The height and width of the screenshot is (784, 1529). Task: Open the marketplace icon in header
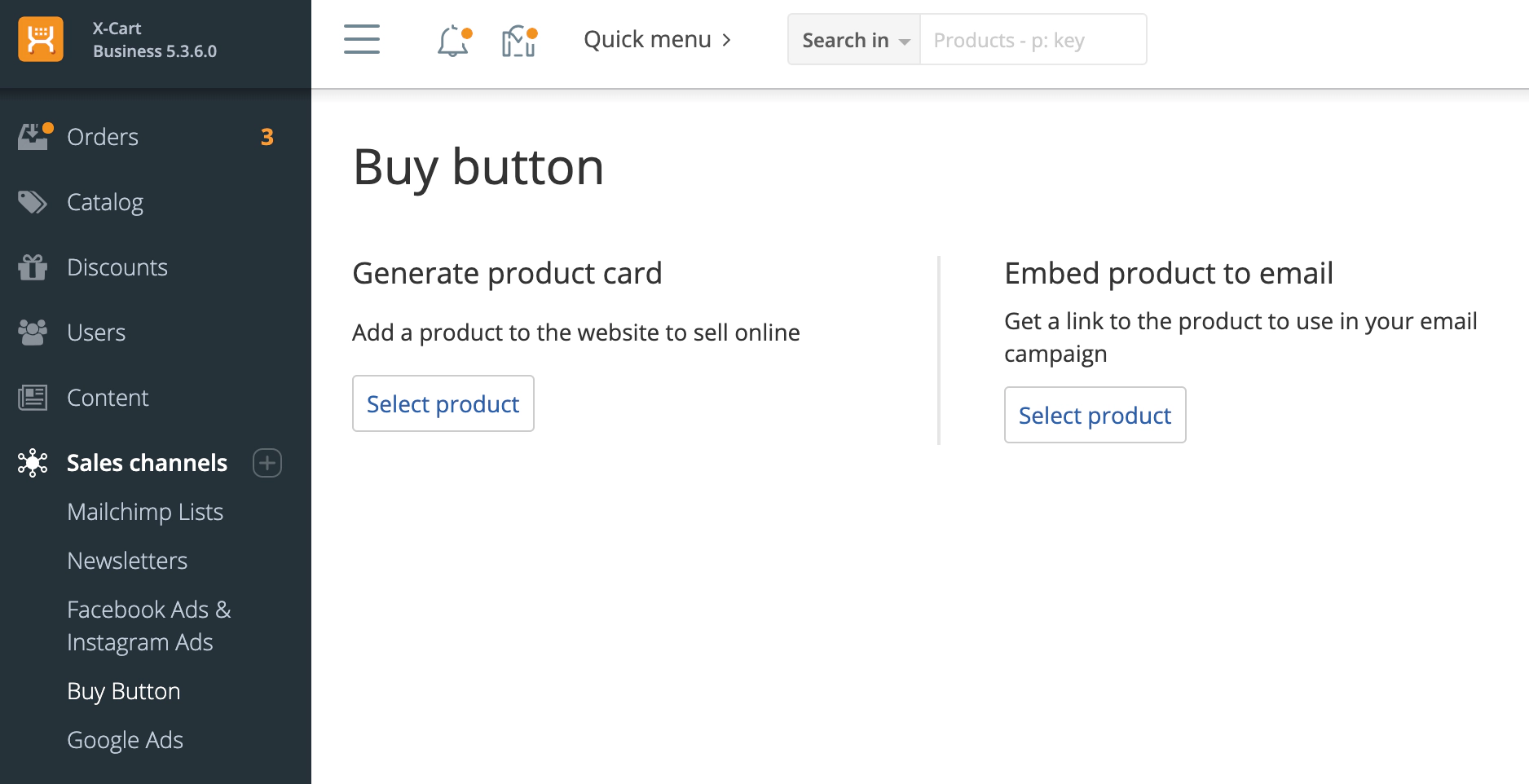pyautogui.click(x=519, y=41)
